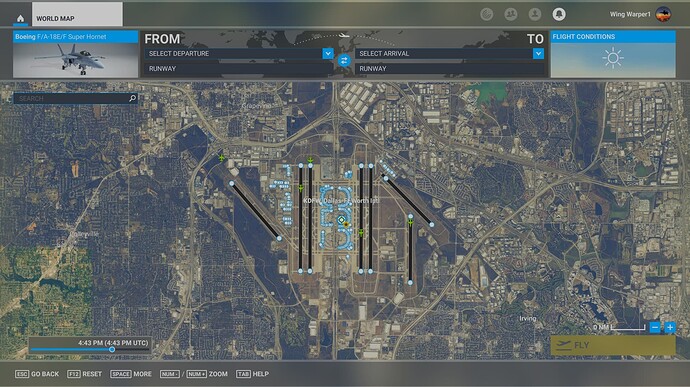The height and width of the screenshot is (387, 690).
Task: Click the green plane midway on outer west runway
Action: [301, 188]
